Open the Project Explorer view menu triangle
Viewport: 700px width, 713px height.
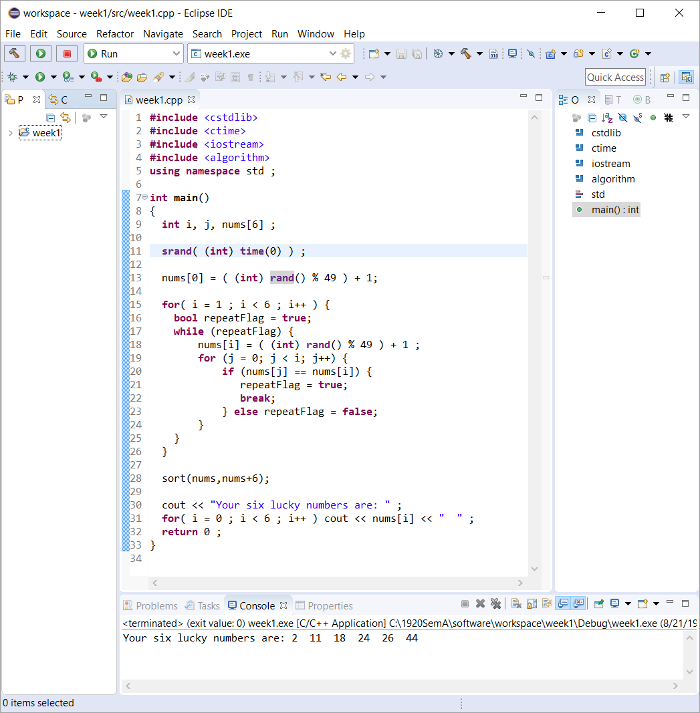104,117
